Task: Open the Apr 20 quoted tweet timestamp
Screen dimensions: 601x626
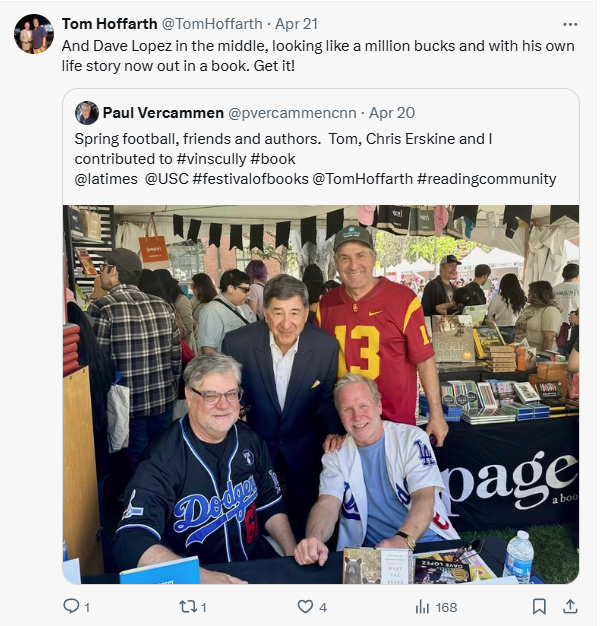Action: 392,113
